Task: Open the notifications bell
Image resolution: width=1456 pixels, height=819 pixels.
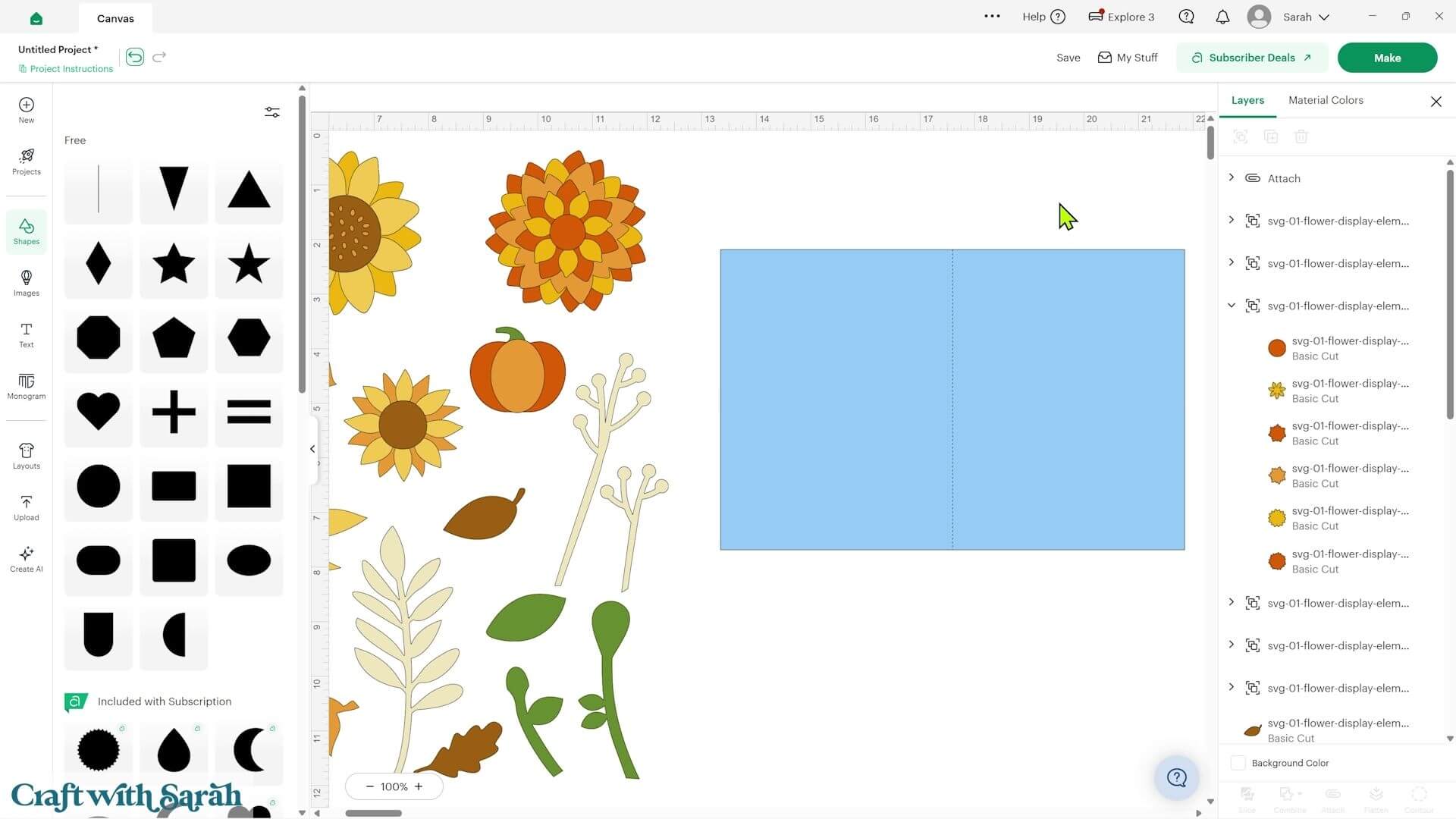Action: coord(1222,17)
